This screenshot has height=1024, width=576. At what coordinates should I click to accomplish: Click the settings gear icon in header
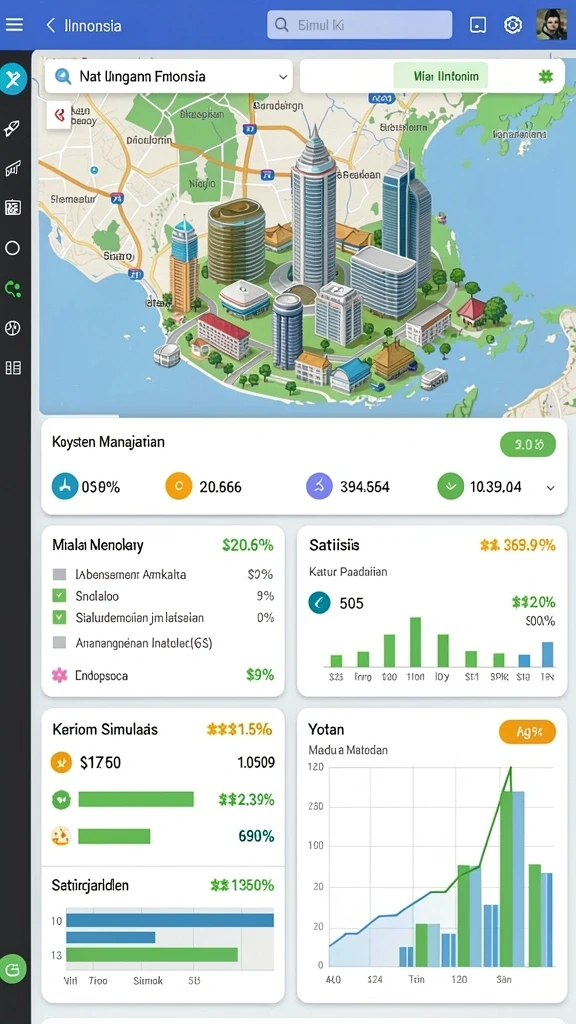tap(513, 25)
